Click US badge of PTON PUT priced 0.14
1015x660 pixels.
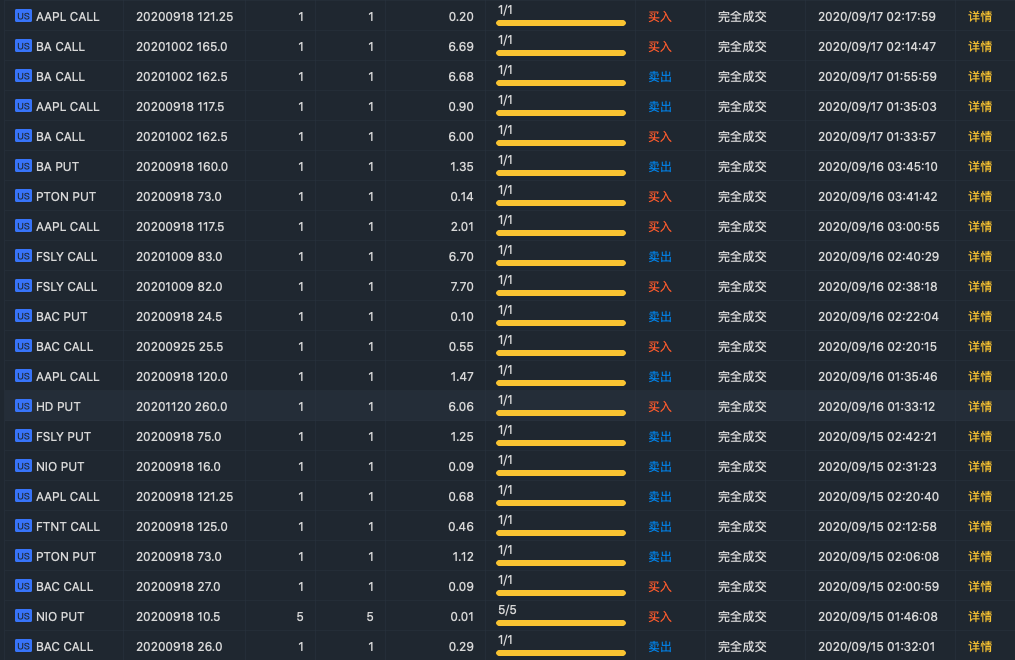click(x=23, y=196)
